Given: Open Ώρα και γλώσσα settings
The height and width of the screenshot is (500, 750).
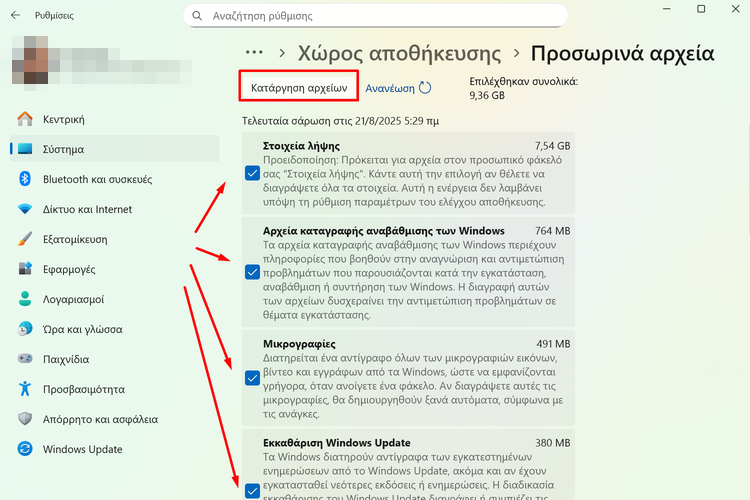Looking at the screenshot, I should pyautogui.click(x=115, y=329).
